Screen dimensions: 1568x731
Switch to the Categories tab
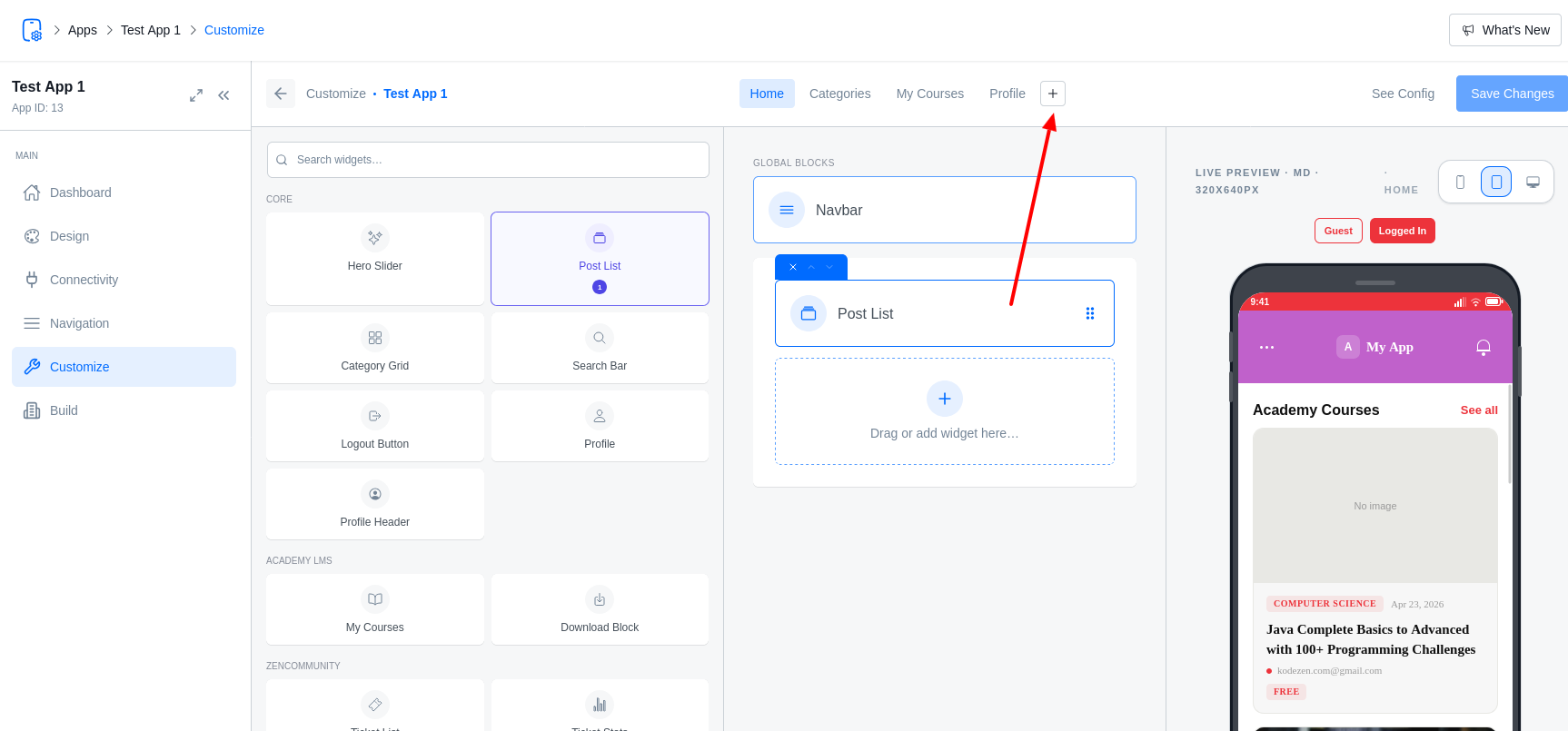point(839,94)
